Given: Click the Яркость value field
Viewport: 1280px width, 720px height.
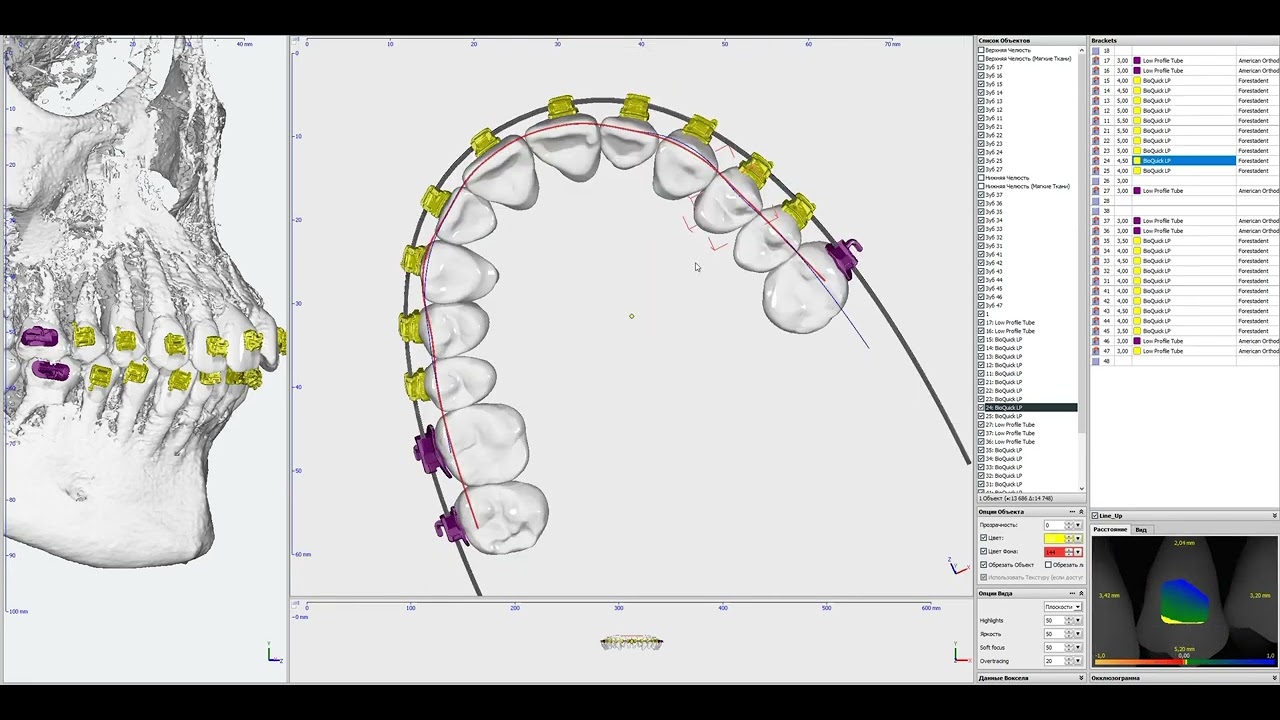Looking at the screenshot, I should [x=1054, y=634].
